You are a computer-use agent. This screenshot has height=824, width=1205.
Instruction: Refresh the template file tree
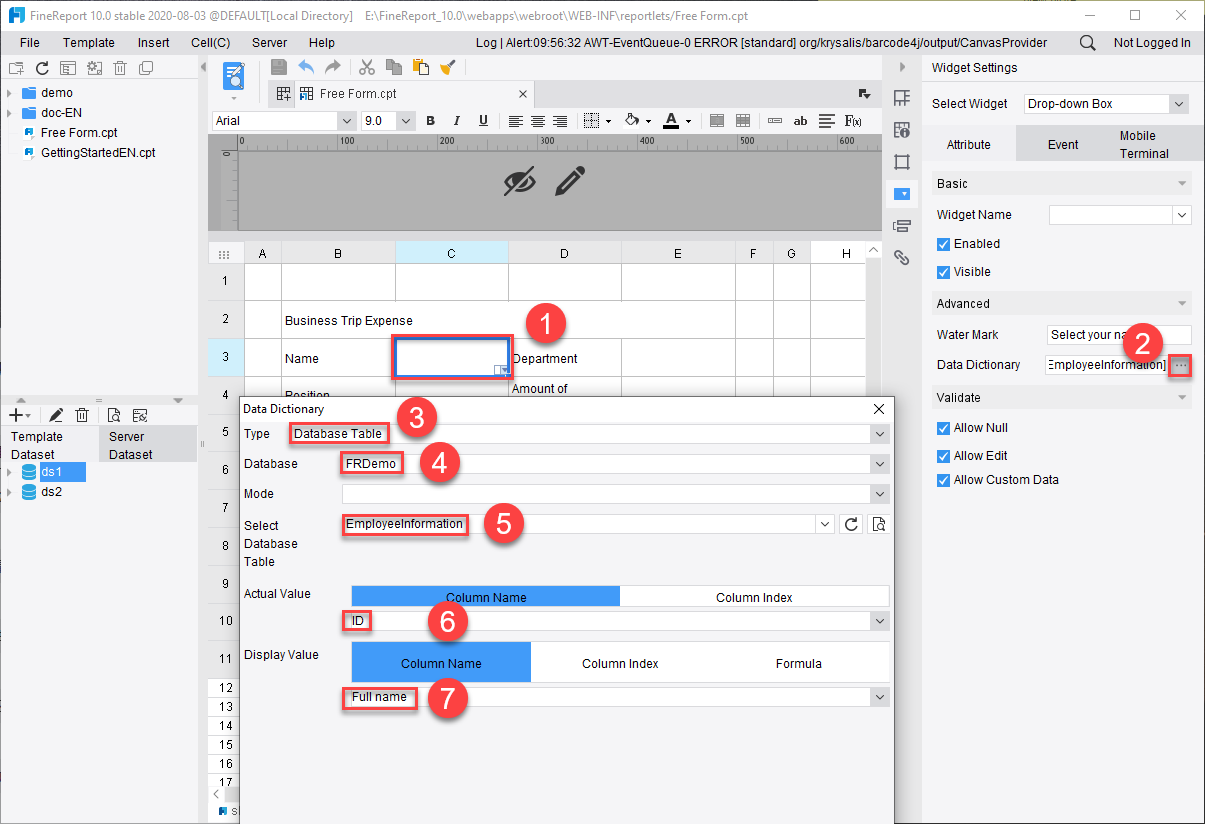coord(42,68)
